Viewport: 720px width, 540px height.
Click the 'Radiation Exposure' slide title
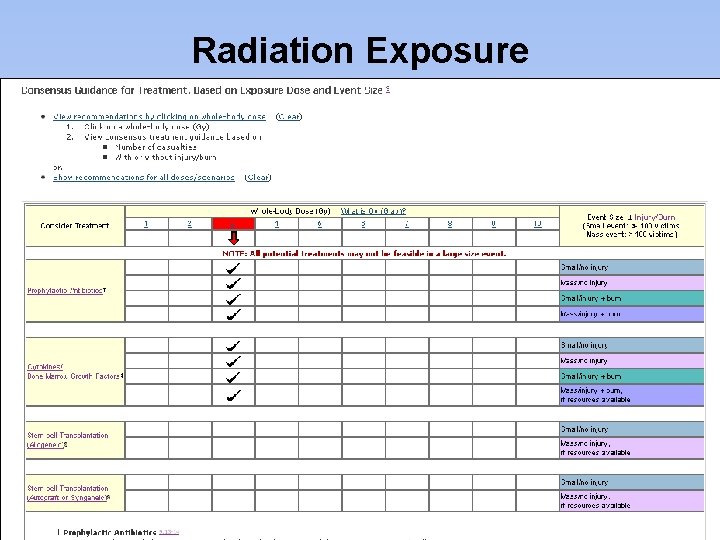pyautogui.click(x=360, y=50)
